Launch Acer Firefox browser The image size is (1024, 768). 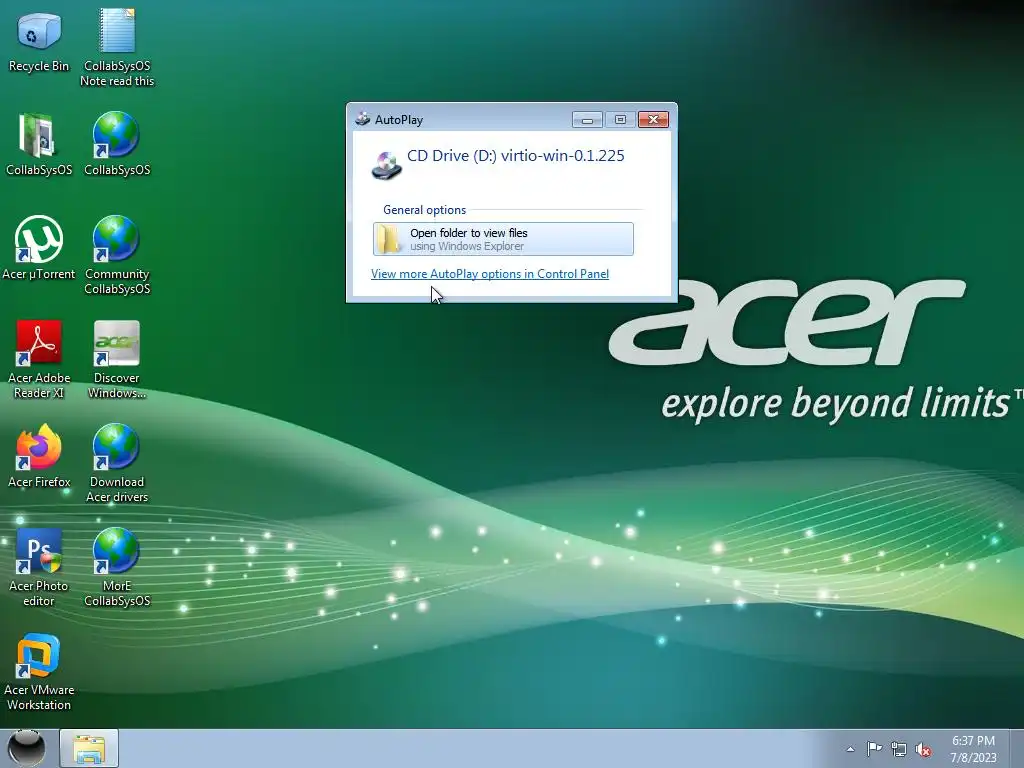pyautogui.click(x=39, y=456)
